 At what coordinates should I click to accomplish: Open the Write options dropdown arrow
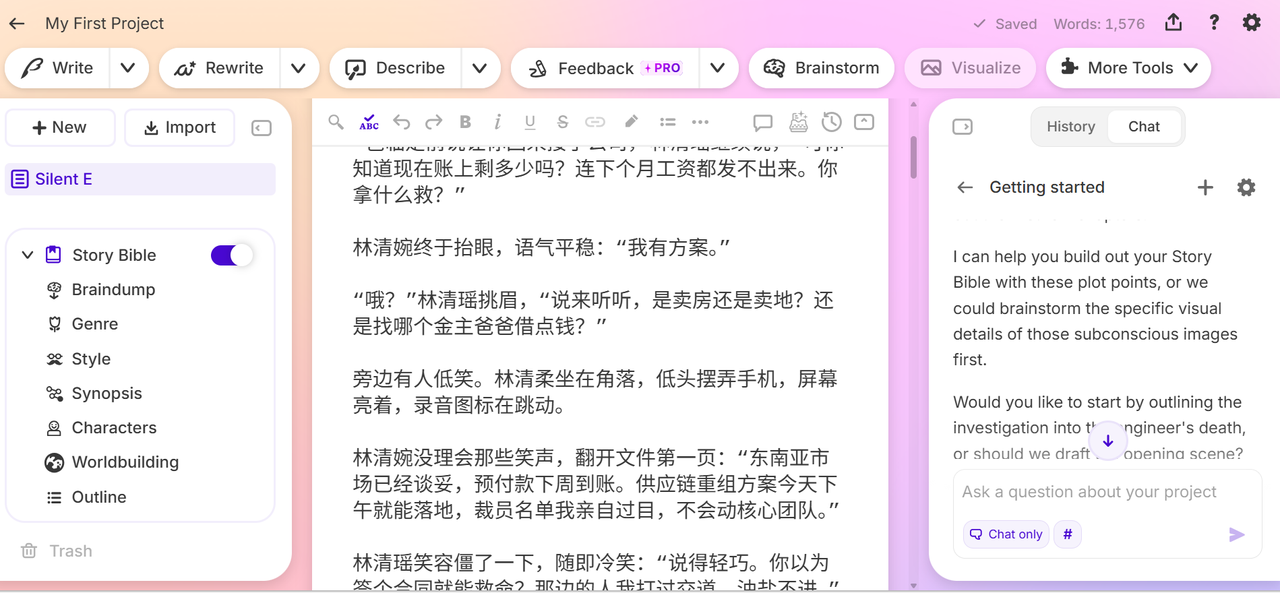coord(127,68)
